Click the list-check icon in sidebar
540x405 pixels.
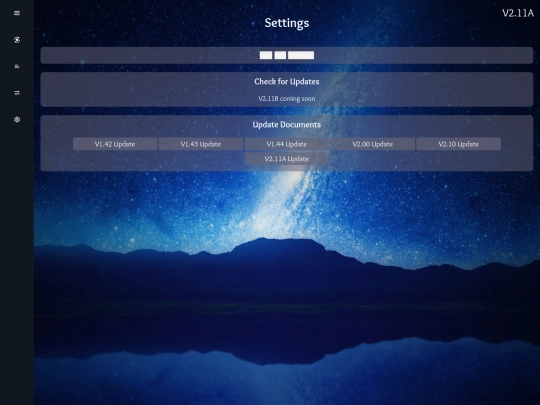(17, 66)
